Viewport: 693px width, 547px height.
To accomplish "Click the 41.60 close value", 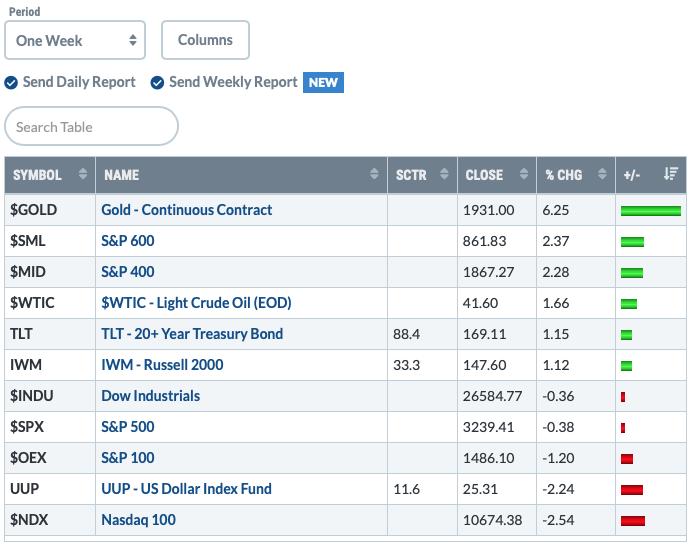I will pyautogui.click(x=480, y=303).
